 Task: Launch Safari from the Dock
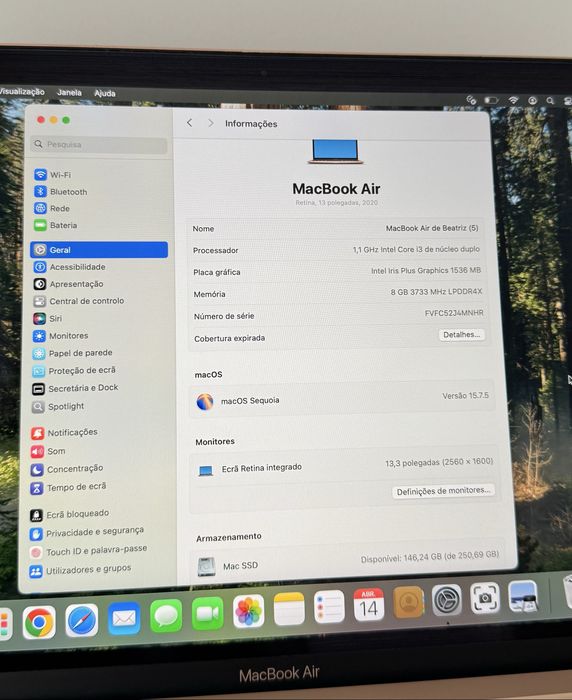pyautogui.click(x=82, y=620)
